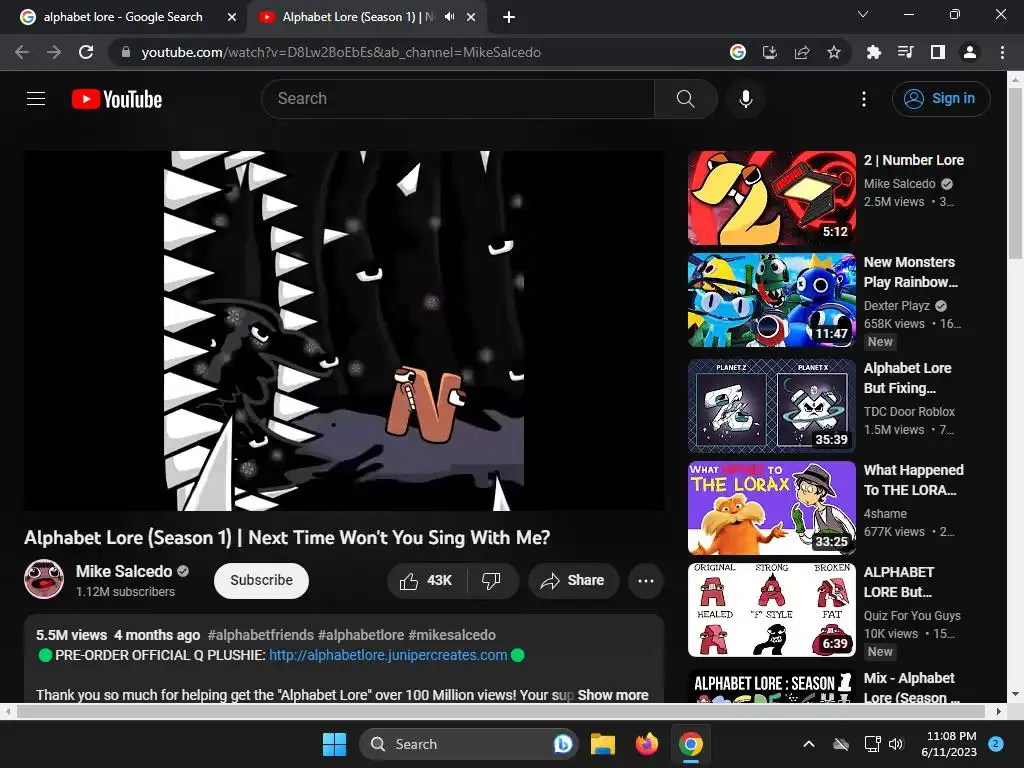Open the tab search dropdown chevron
The image size is (1024, 768).
(x=863, y=14)
